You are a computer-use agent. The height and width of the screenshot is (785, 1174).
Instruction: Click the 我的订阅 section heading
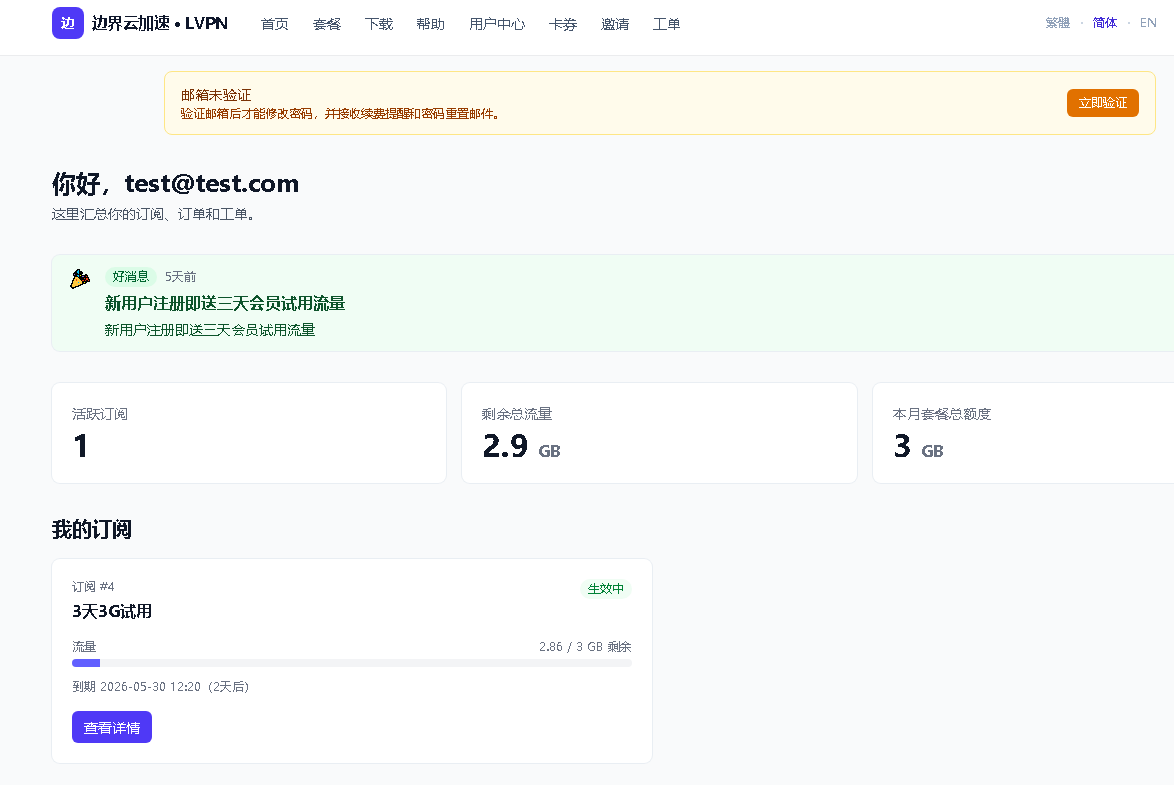tap(91, 530)
